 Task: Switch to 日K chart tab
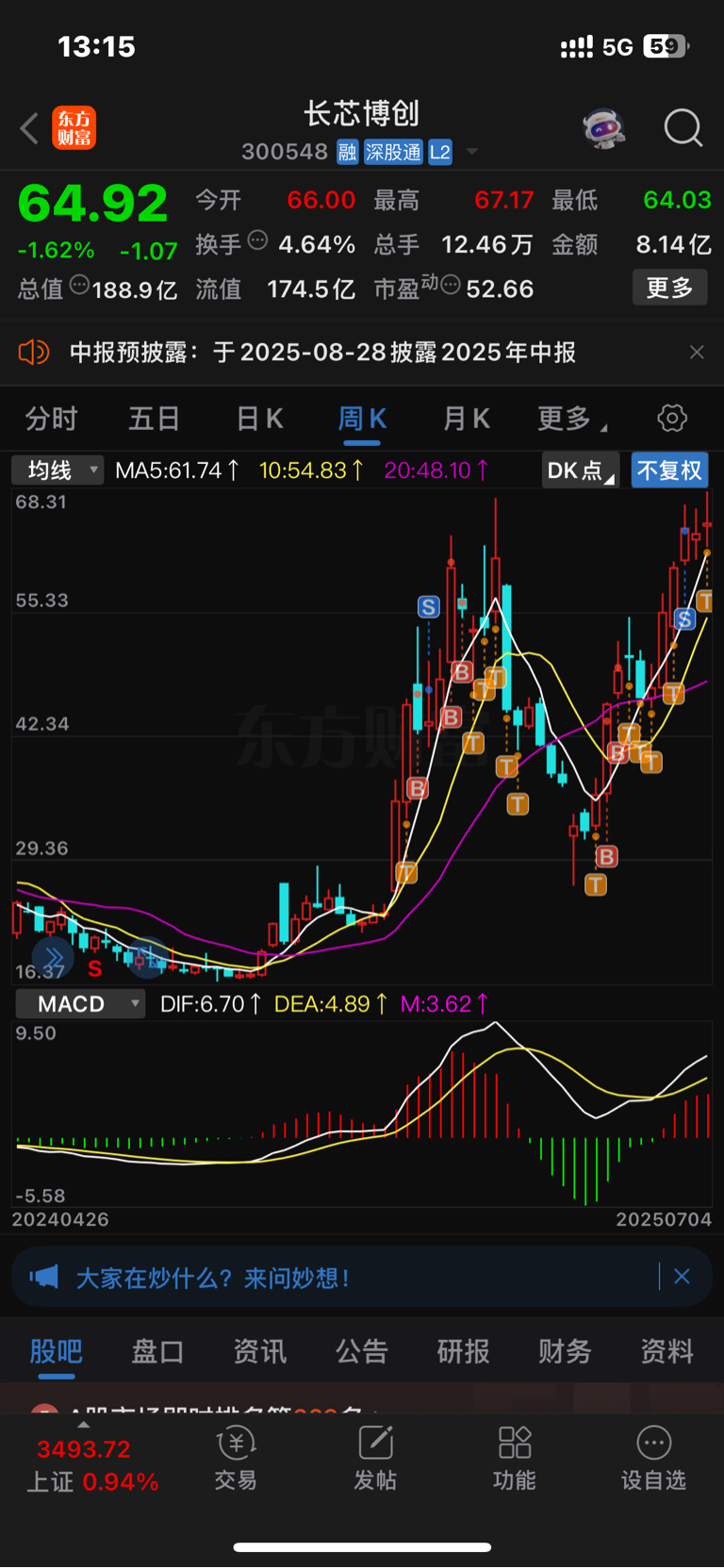259,419
